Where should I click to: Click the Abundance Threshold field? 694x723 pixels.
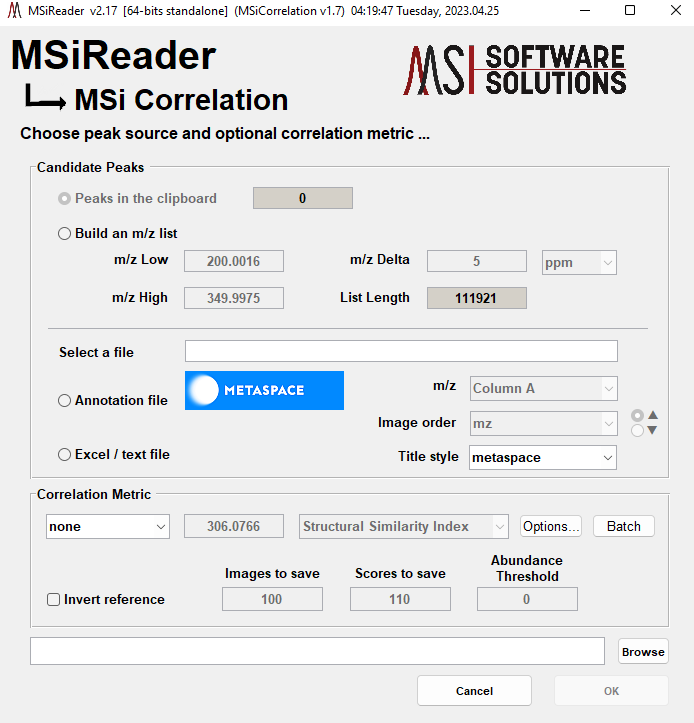(x=528, y=599)
